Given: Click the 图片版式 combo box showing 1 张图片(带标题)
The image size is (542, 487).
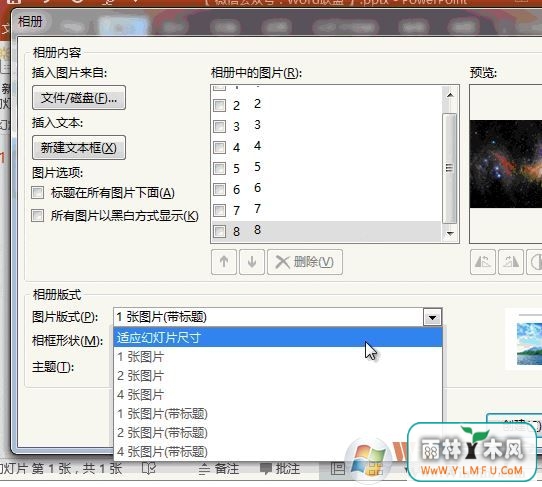Looking at the screenshot, I should click(278, 317).
